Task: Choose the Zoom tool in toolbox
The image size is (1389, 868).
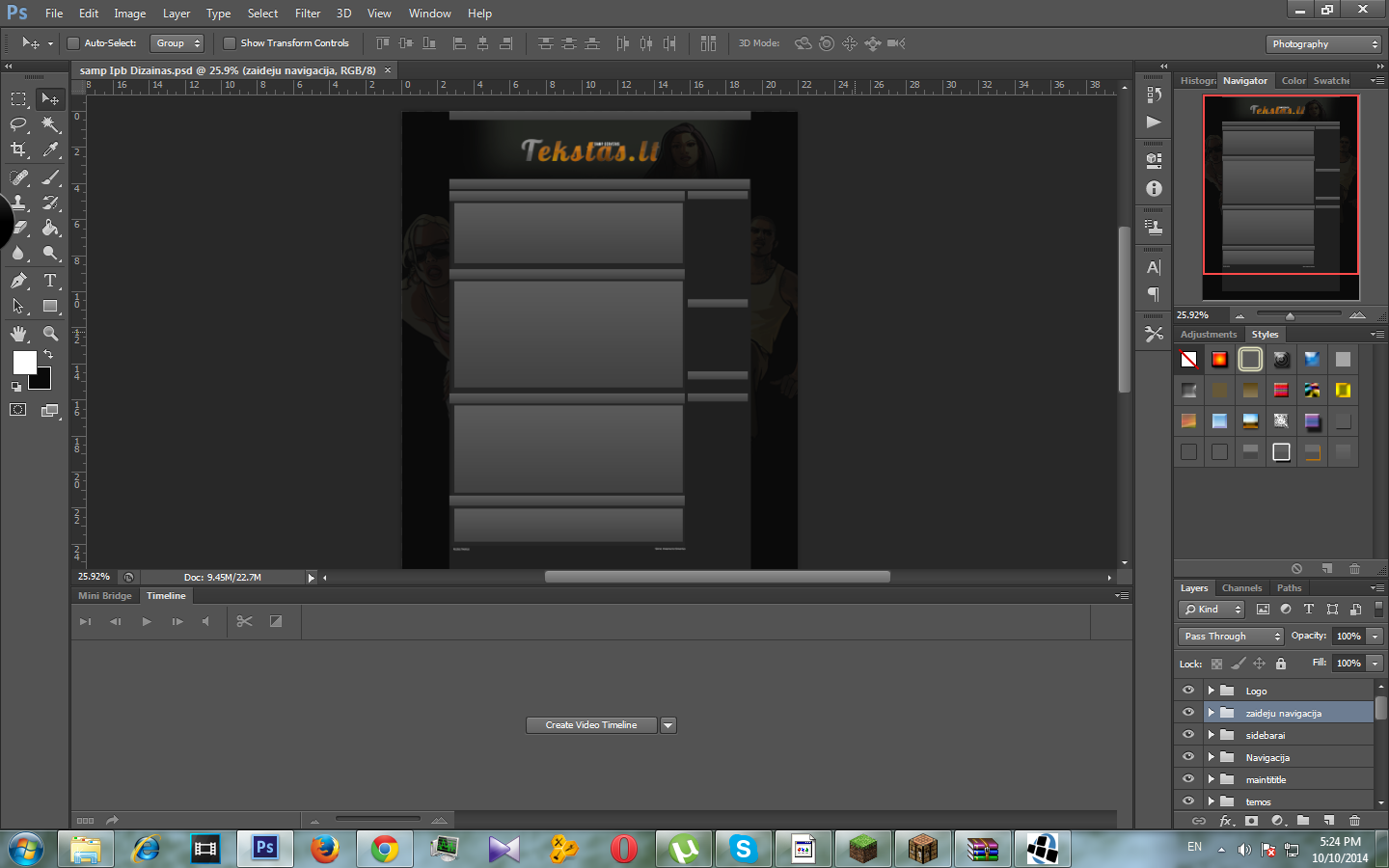Action: pyautogui.click(x=50, y=334)
